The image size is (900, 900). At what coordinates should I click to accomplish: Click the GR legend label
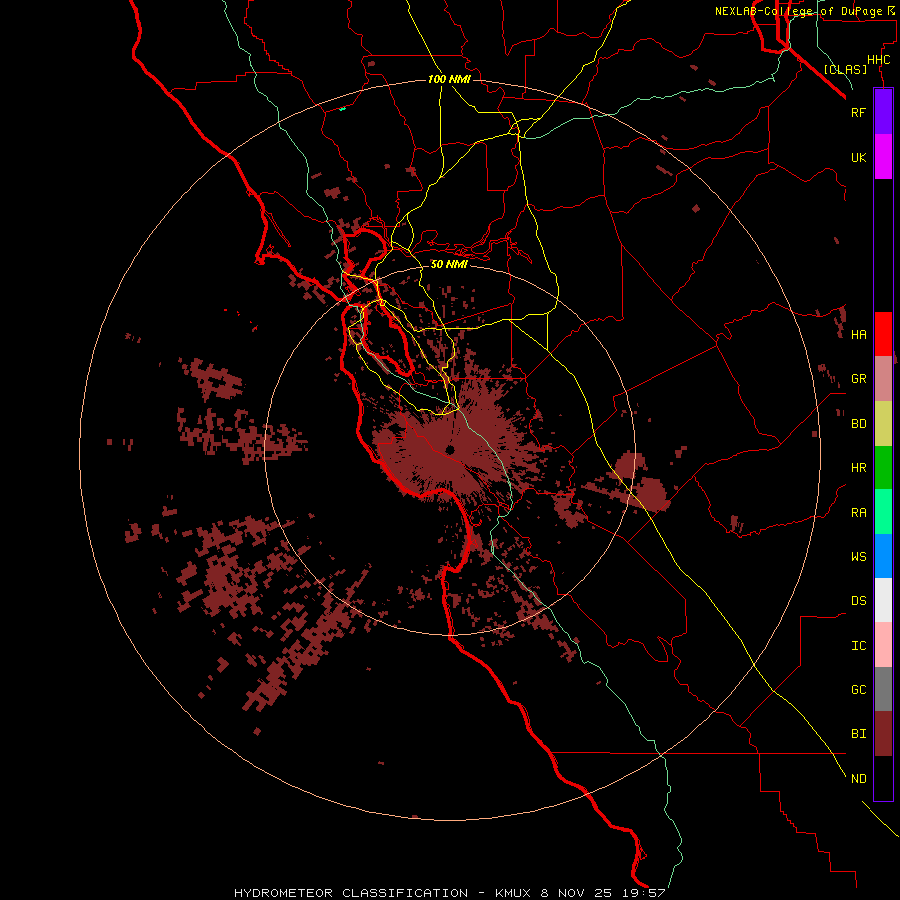pyautogui.click(x=858, y=379)
